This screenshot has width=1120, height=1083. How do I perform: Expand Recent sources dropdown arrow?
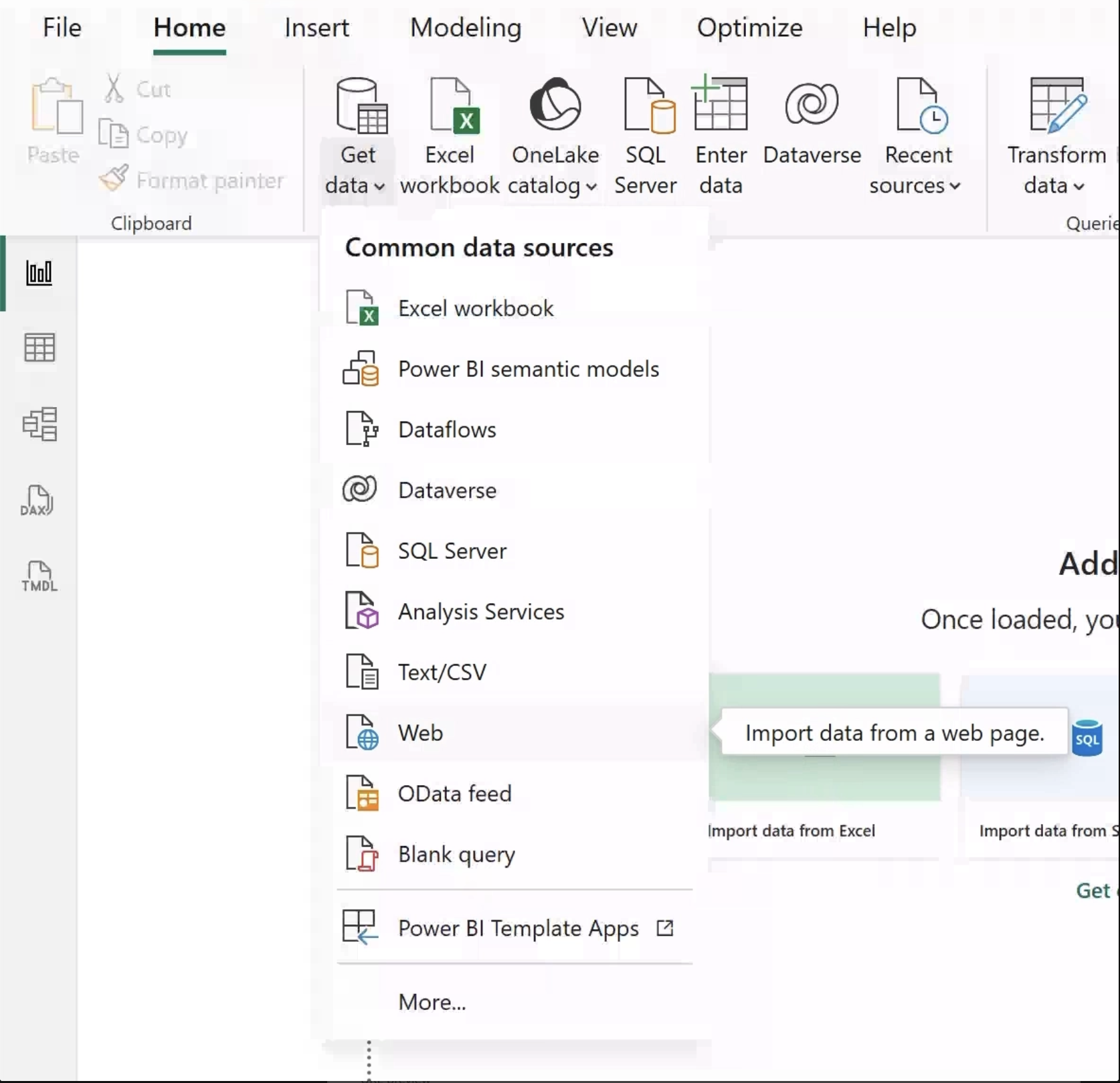pyautogui.click(x=955, y=186)
